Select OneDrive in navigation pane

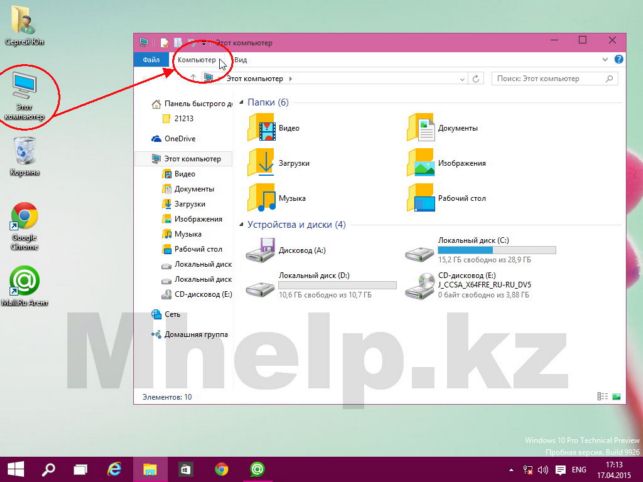tap(173, 139)
